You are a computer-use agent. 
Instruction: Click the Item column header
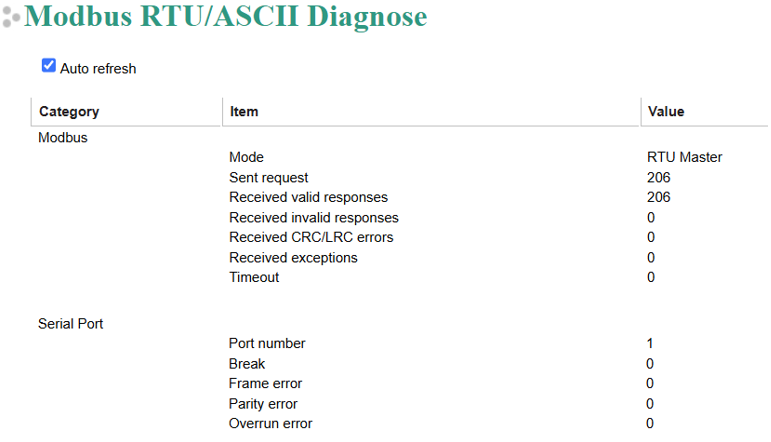244,112
